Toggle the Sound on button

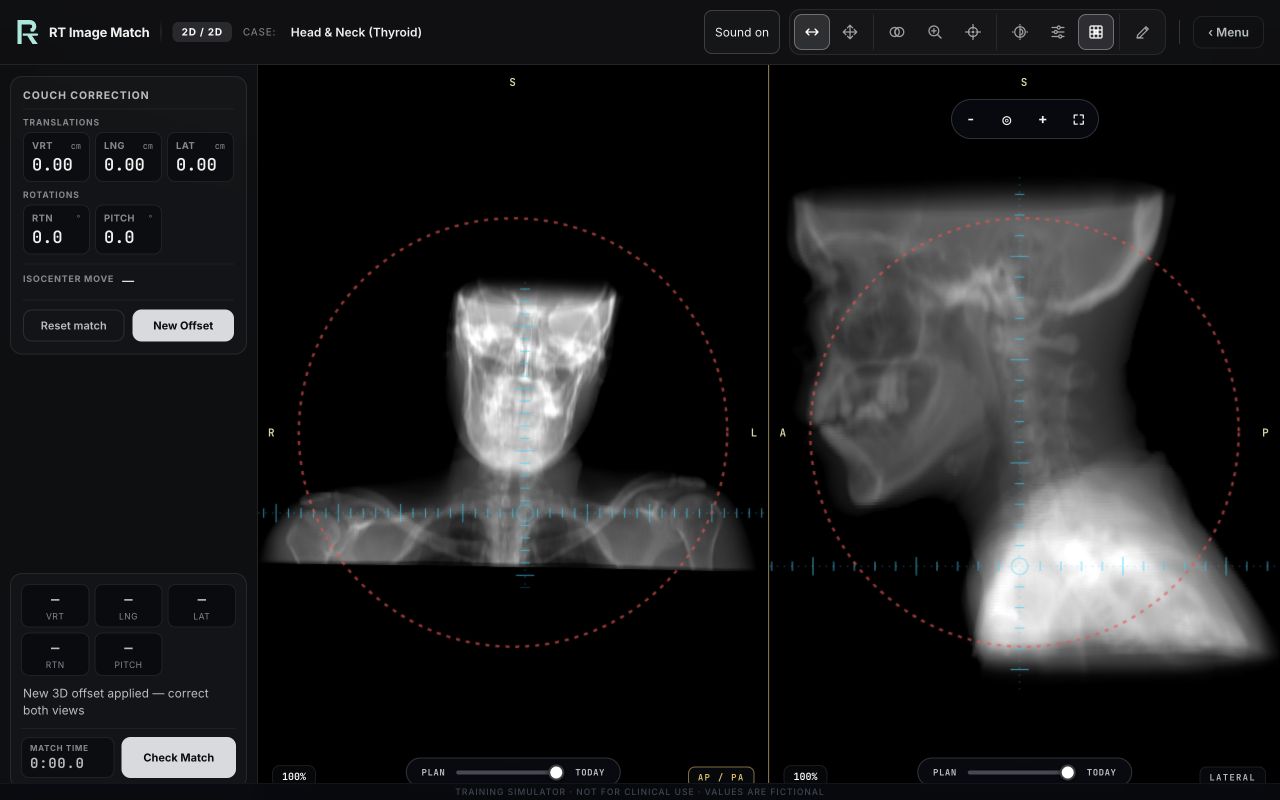pos(742,32)
